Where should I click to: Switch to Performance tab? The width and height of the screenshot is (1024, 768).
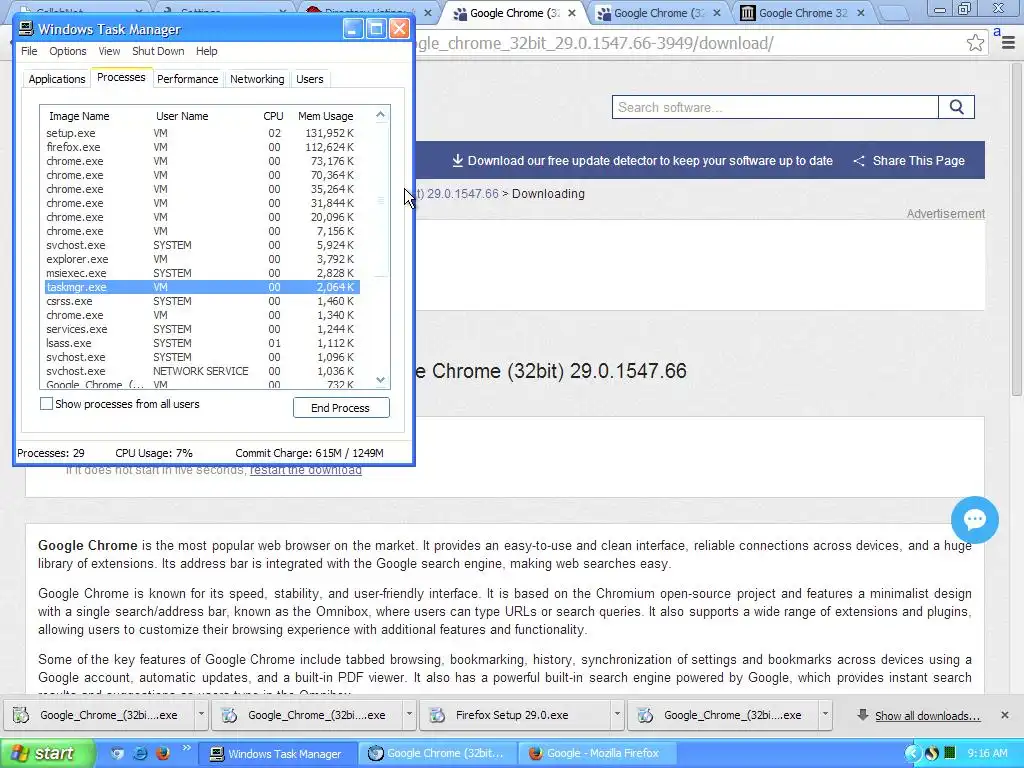tap(187, 79)
